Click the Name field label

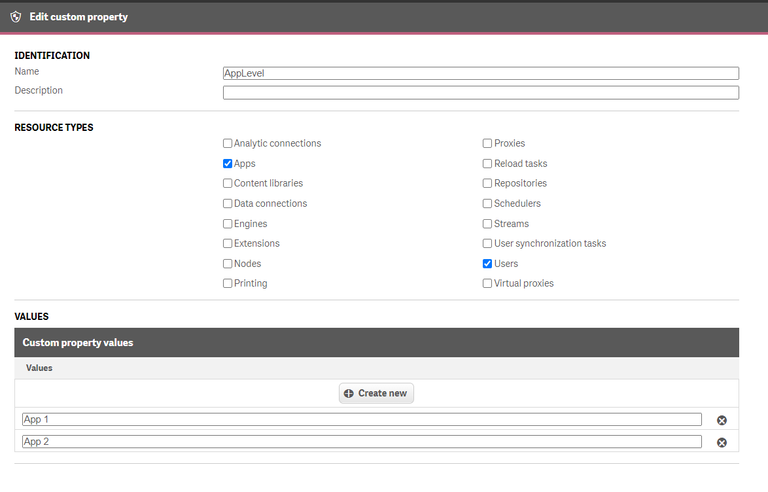point(26,72)
